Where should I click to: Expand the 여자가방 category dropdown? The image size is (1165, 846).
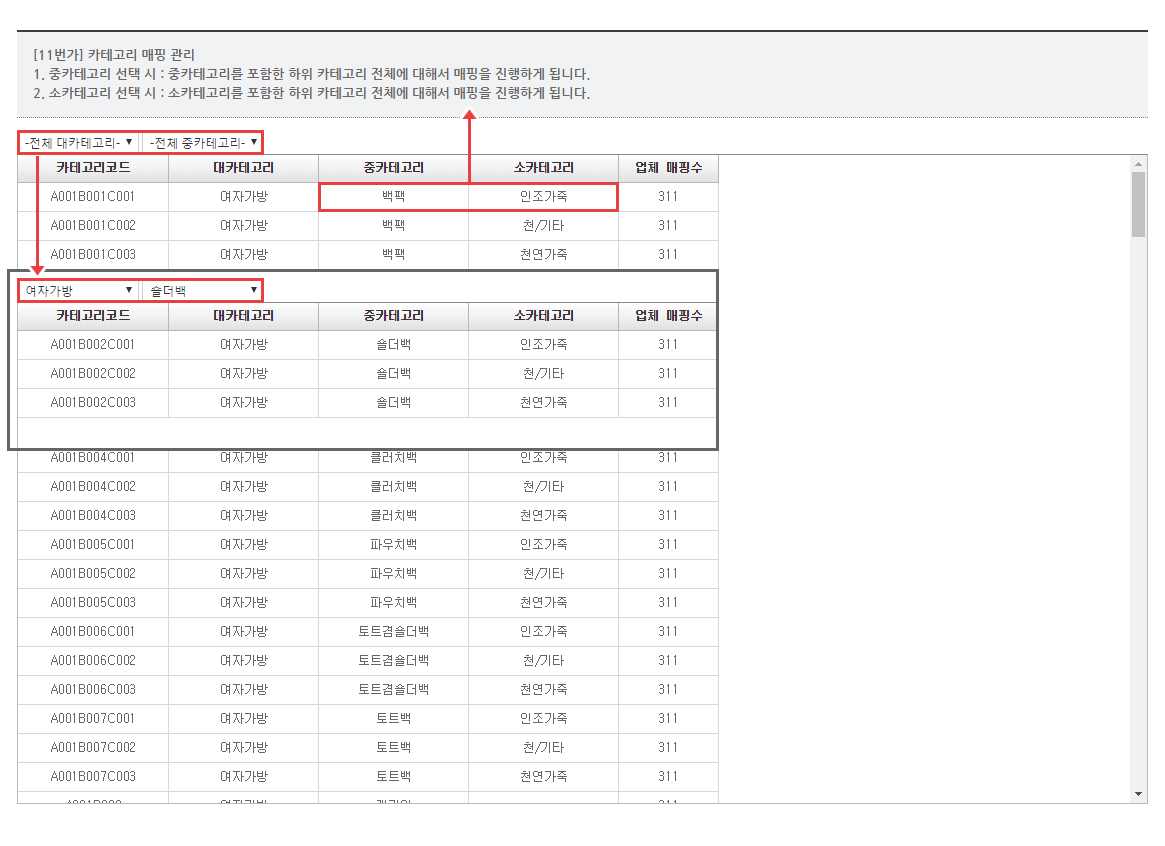tap(78, 291)
